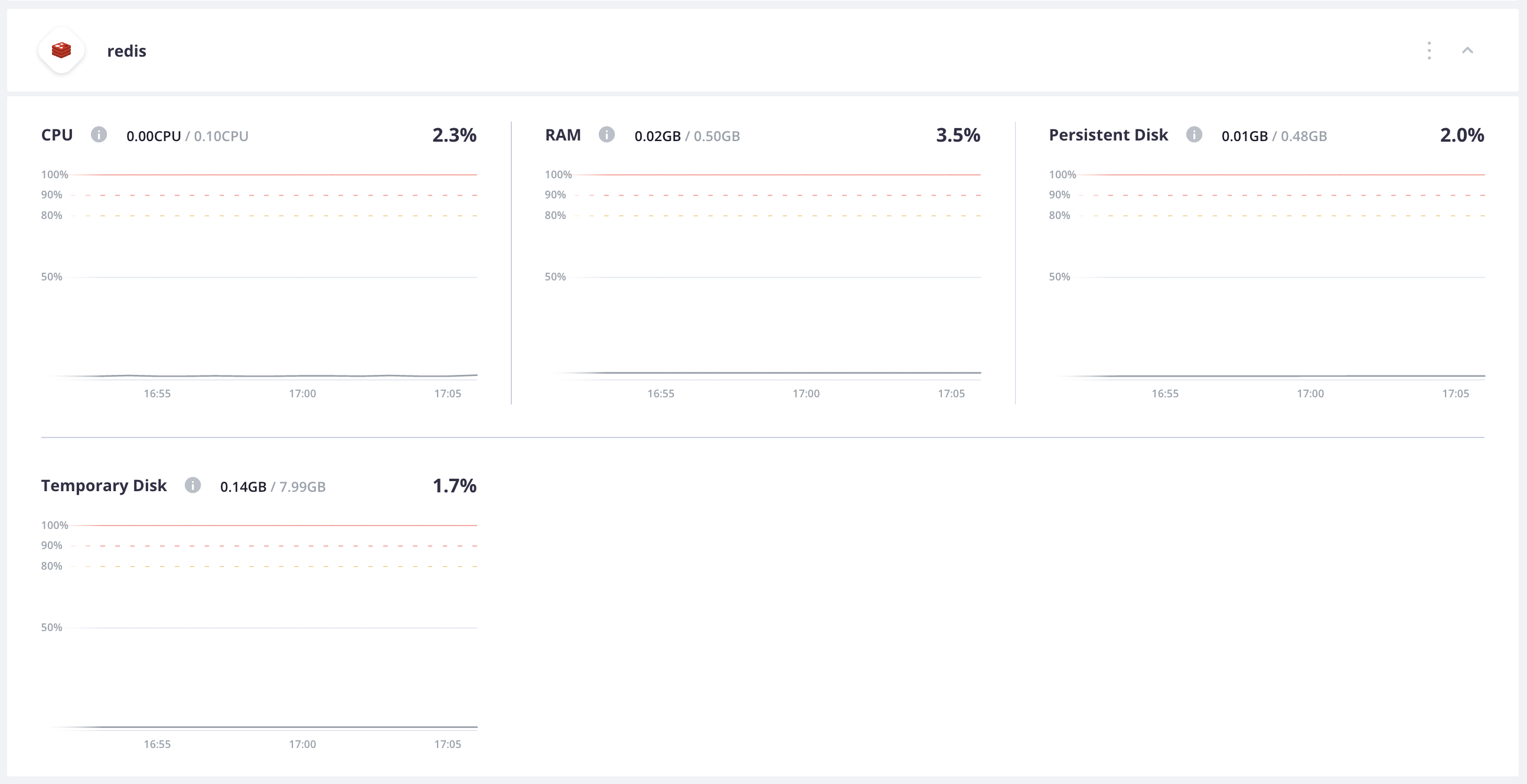Click the 17:00 timestamp under the RAM chart
The image size is (1527, 784).
[806, 393]
